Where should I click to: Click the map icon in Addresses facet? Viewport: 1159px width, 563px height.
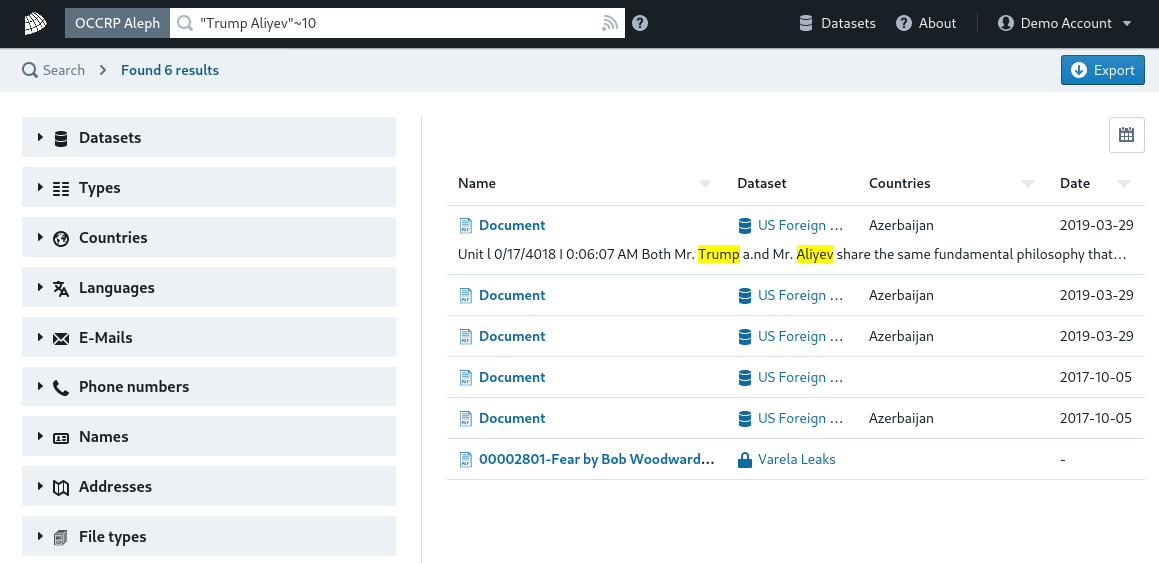(61, 488)
